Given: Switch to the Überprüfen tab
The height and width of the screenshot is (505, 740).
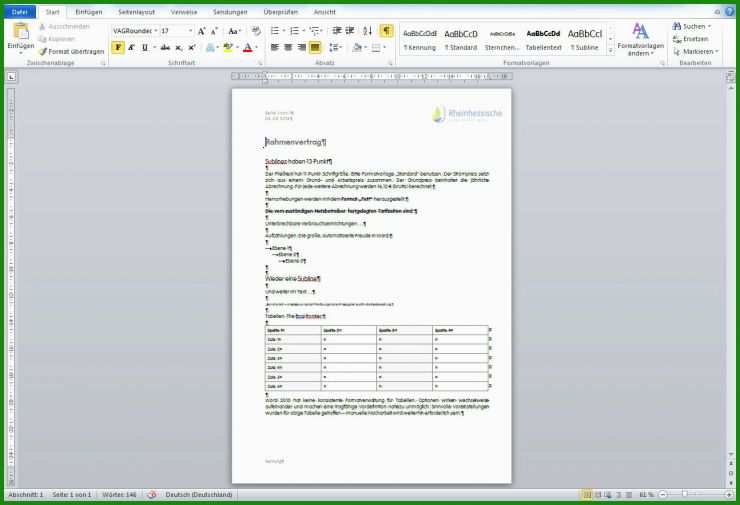Looking at the screenshot, I should pos(281,12).
